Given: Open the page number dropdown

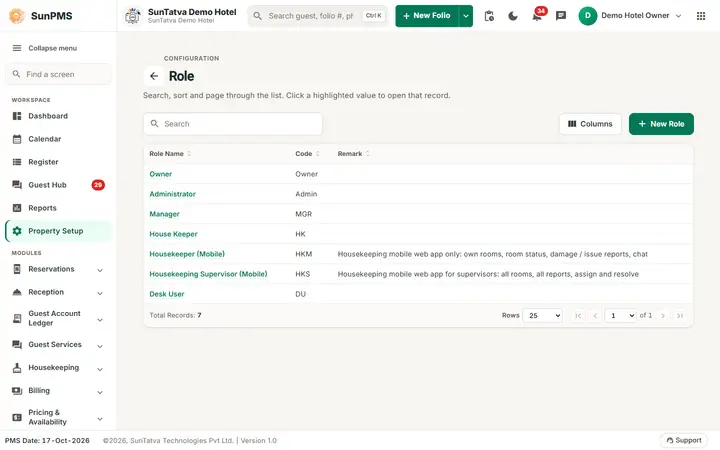Looking at the screenshot, I should (620, 315).
